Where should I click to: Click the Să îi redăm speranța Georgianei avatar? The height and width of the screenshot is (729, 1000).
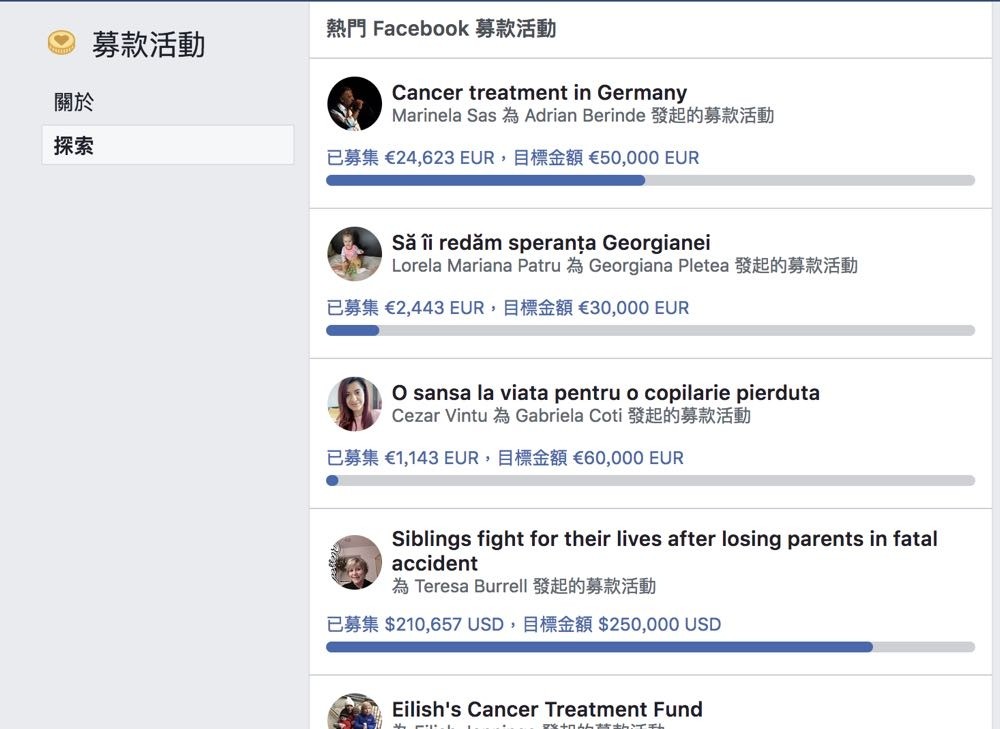click(x=354, y=254)
